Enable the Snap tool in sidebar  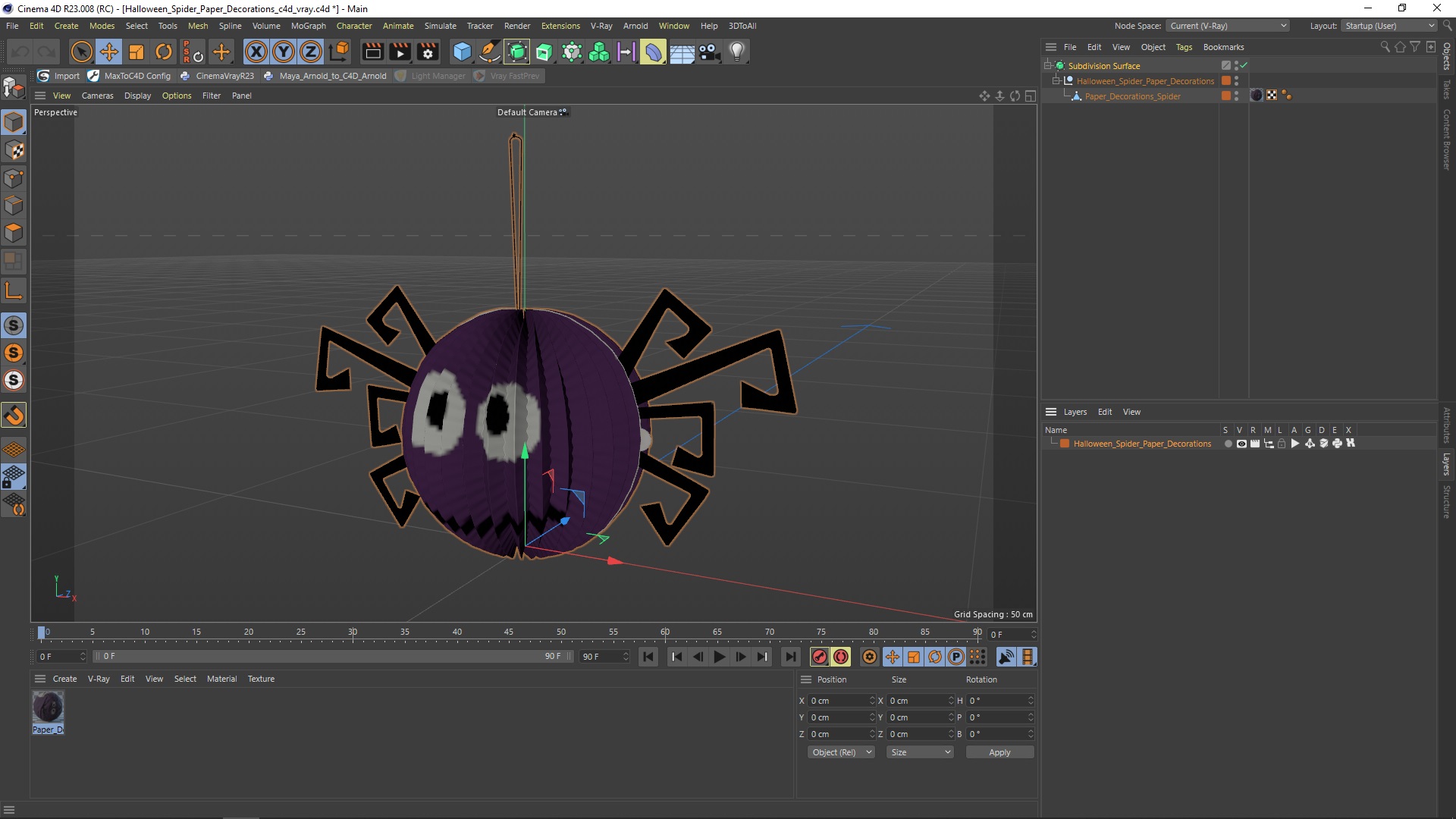click(x=14, y=415)
